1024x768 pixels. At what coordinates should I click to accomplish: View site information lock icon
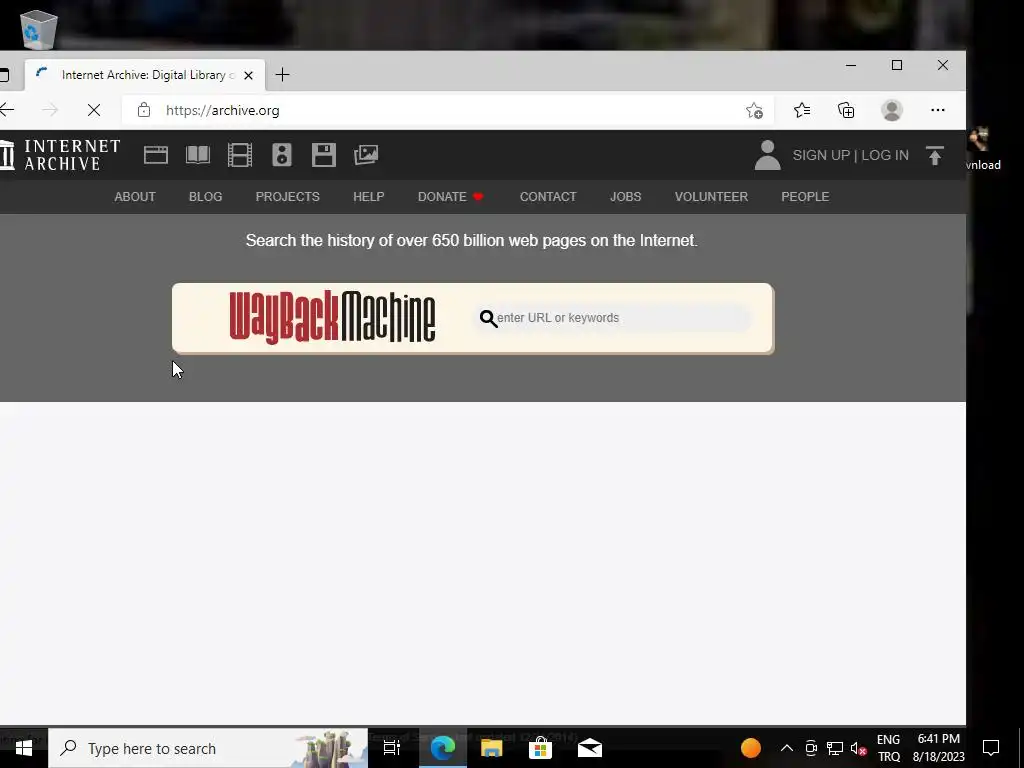point(144,110)
